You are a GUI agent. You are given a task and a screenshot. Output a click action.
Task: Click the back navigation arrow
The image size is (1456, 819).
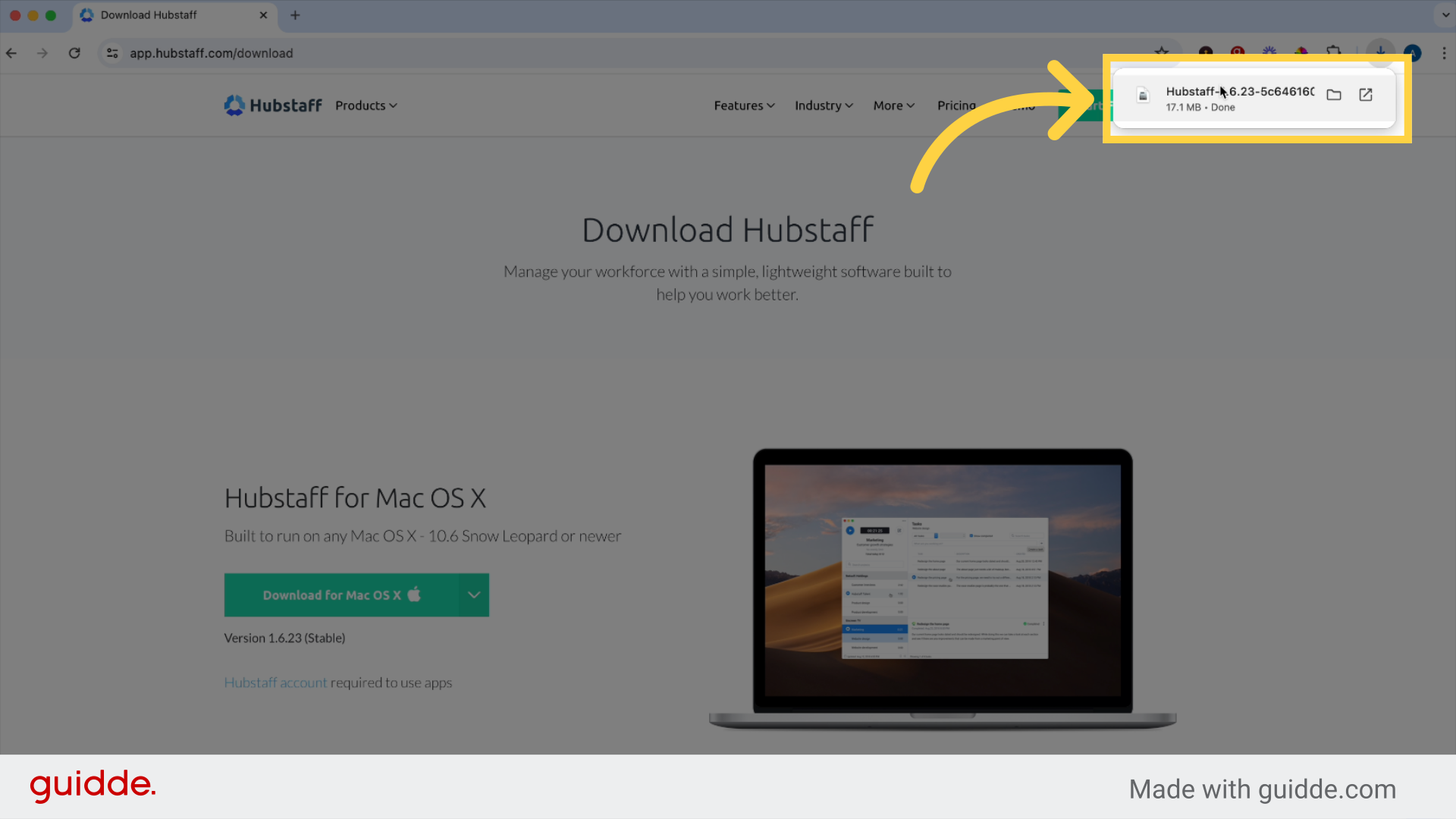11,53
